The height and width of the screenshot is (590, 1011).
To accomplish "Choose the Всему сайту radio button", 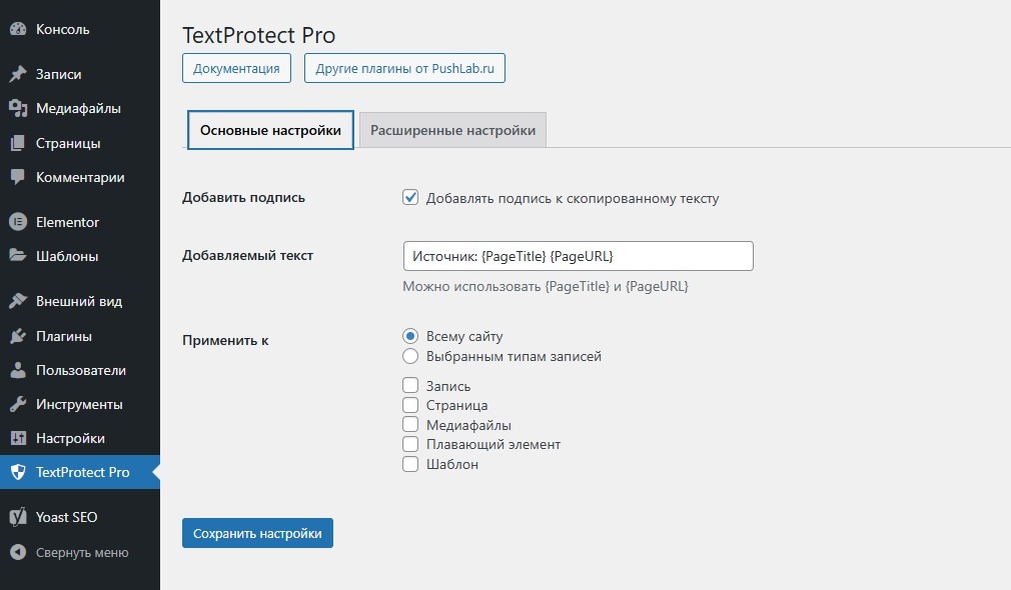I will pyautogui.click(x=410, y=336).
